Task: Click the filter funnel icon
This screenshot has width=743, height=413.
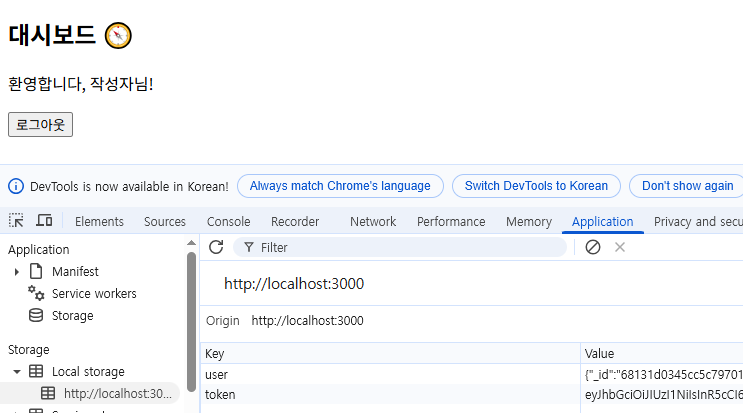Action: 249,247
